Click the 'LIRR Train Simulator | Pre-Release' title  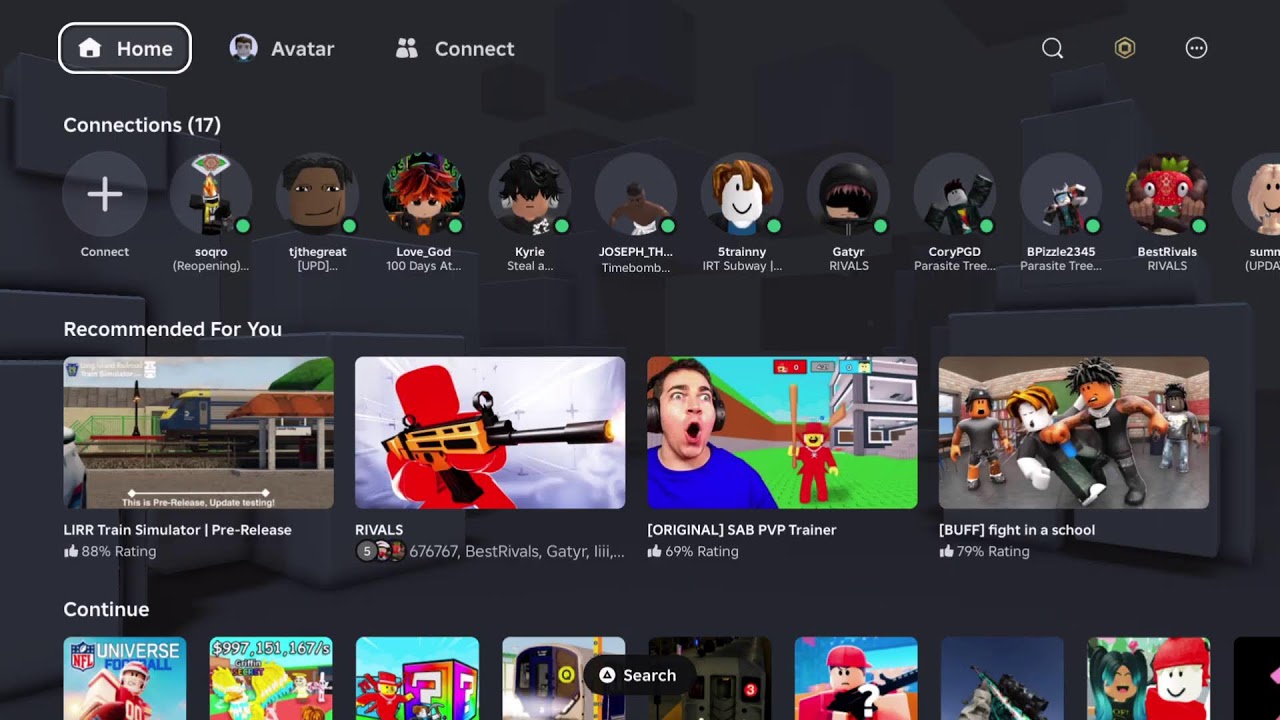coord(178,530)
